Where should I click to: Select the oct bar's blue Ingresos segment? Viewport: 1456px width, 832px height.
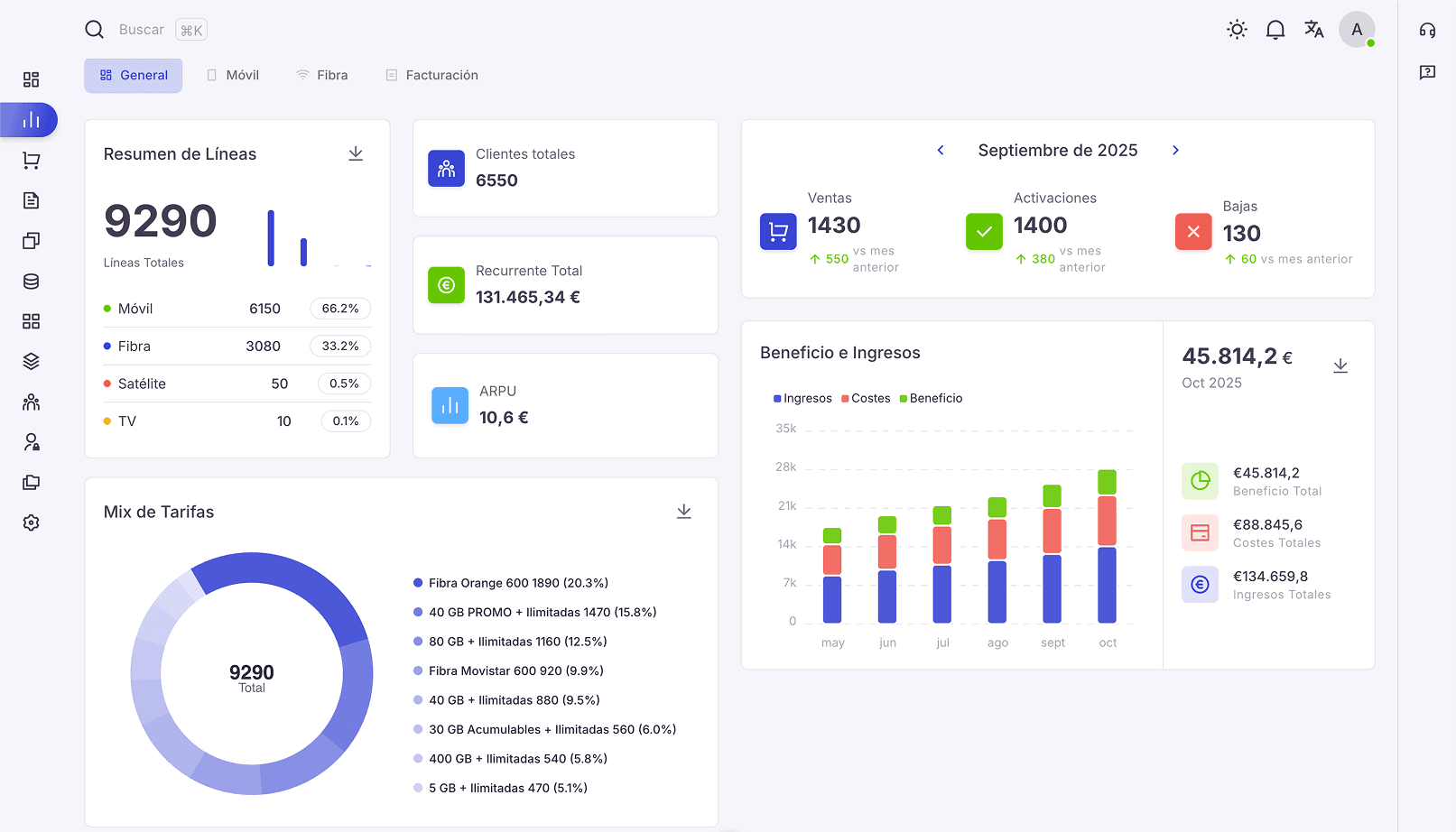click(1107, 585)
